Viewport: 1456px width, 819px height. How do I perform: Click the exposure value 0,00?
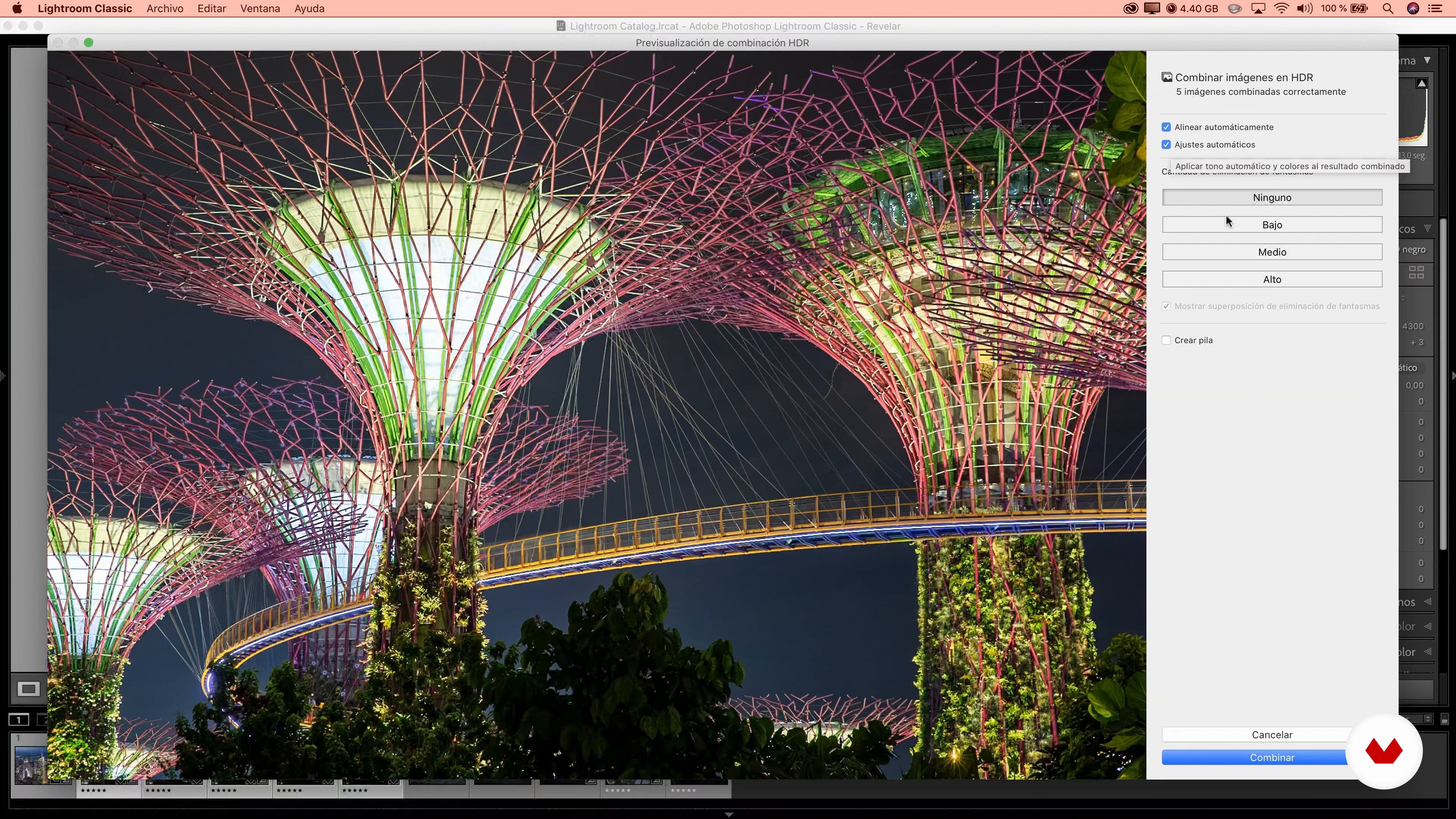coord(1415,386)
